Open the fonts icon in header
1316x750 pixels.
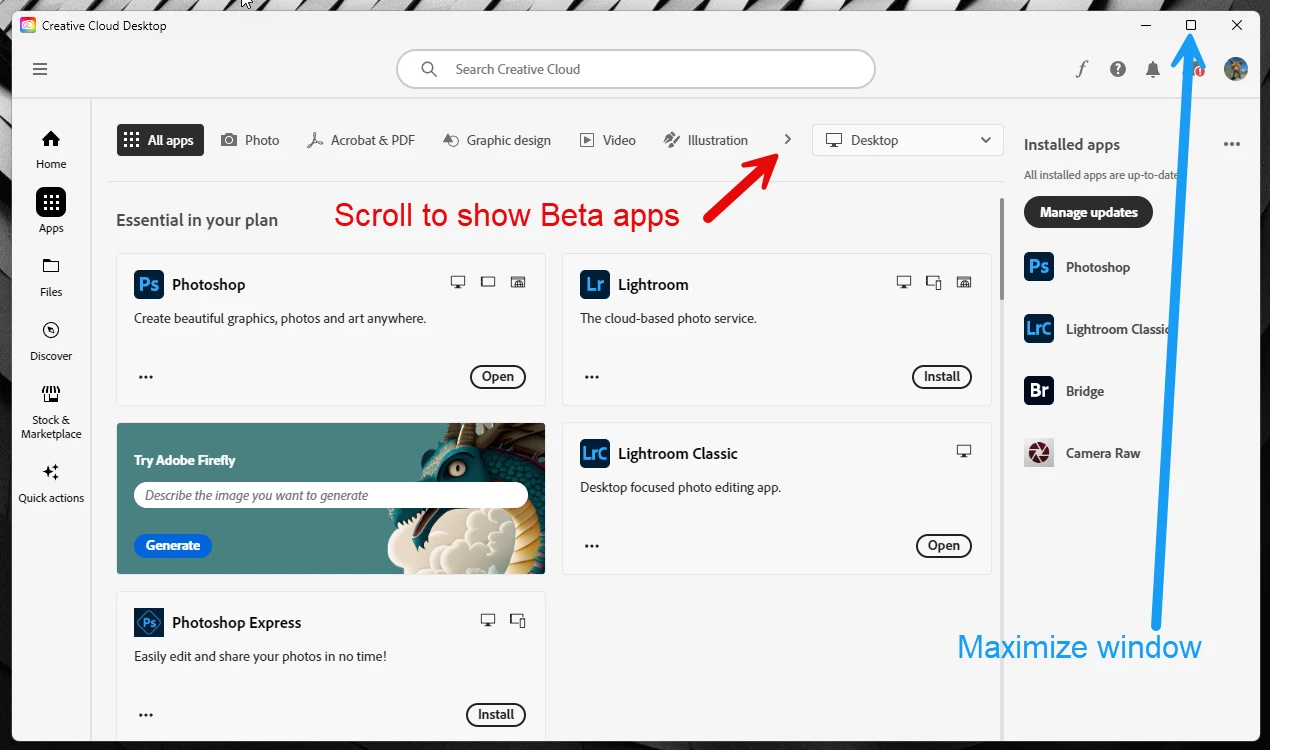click(x=1082, y=69)
